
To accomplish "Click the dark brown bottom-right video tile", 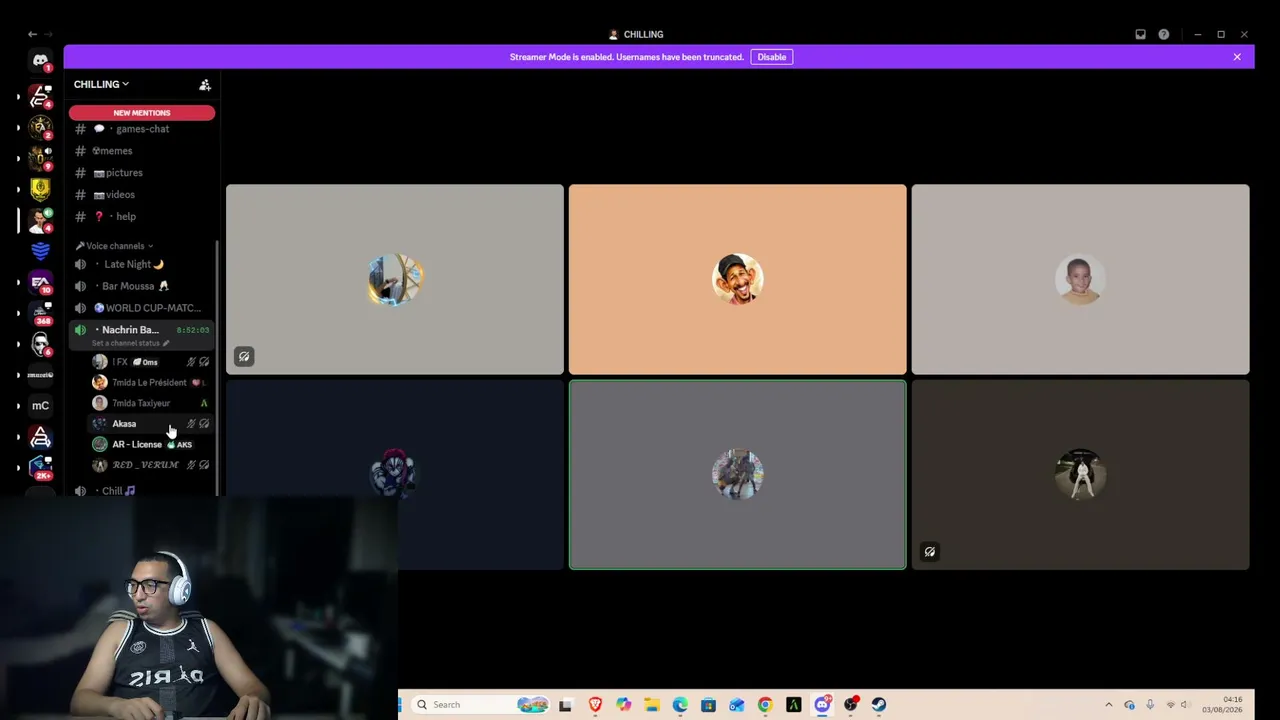I will (x=1080, y=475).
